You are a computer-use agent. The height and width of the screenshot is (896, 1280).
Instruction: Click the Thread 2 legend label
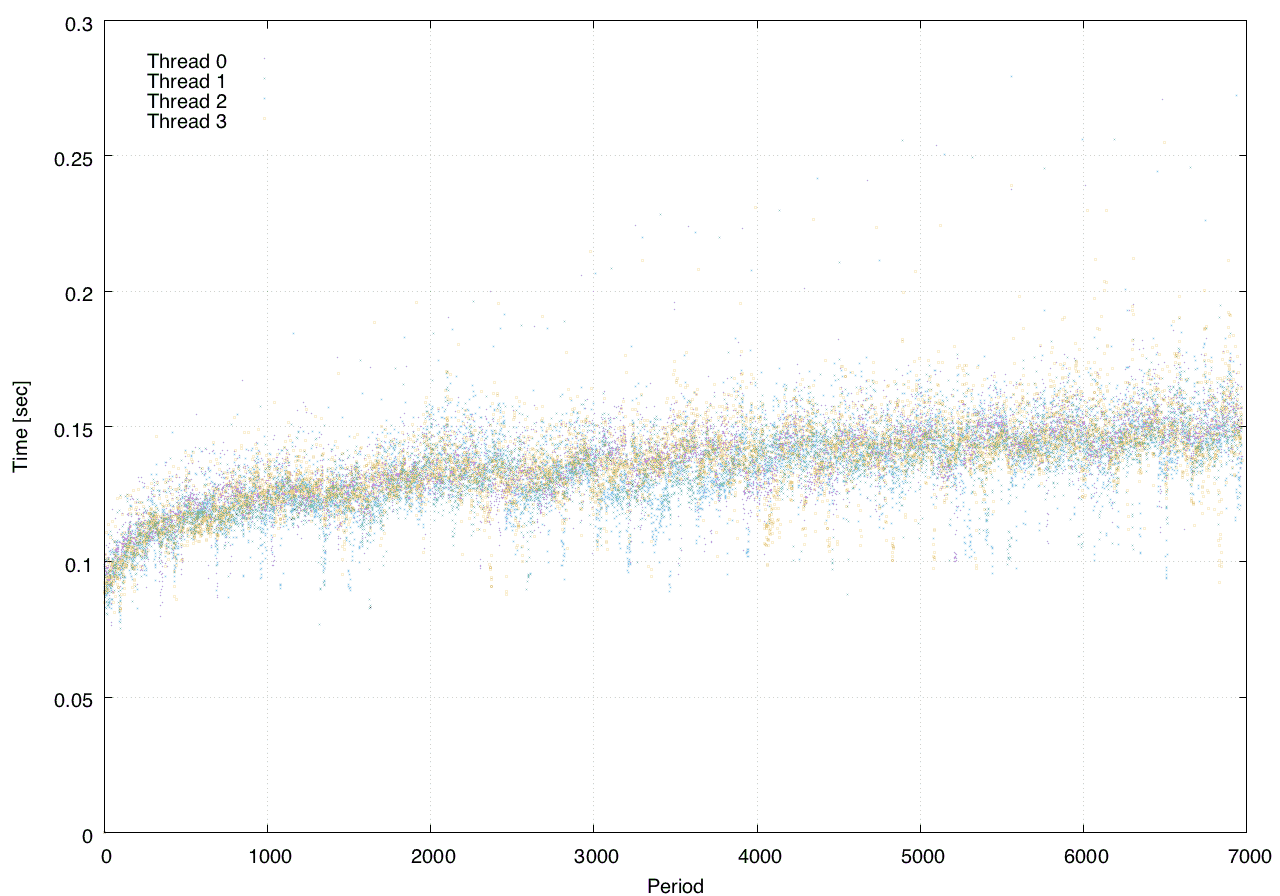point(187,102)
